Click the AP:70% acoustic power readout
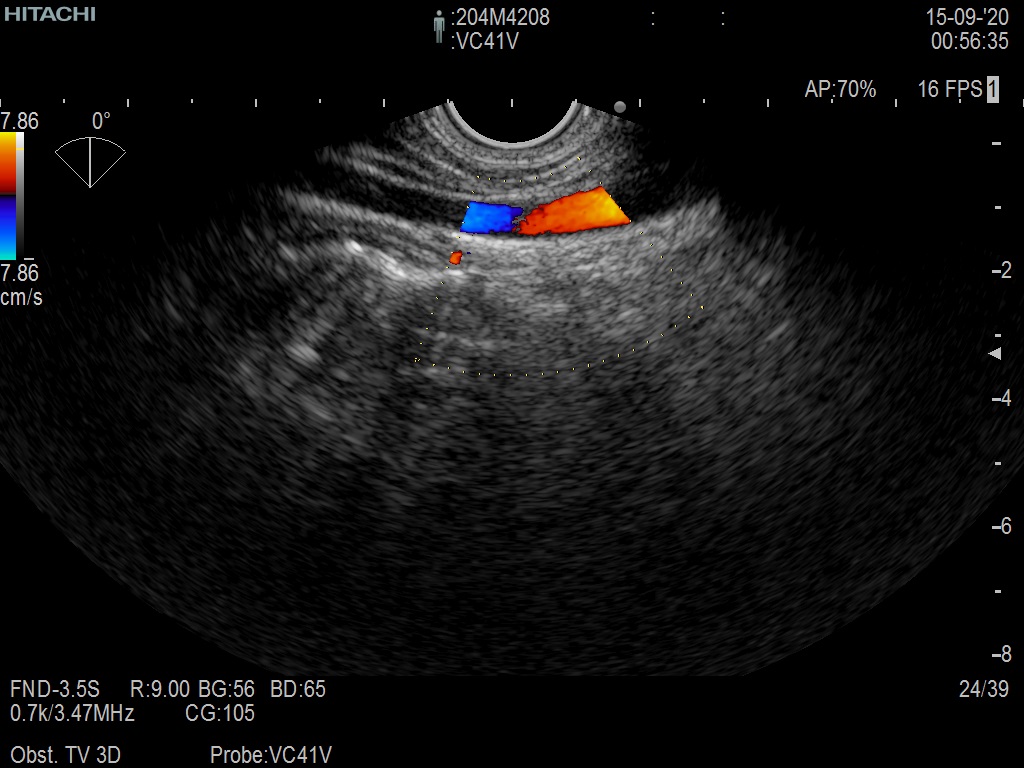The width and height of the screenshot is (1024, 768). click(x=840, y=90)
